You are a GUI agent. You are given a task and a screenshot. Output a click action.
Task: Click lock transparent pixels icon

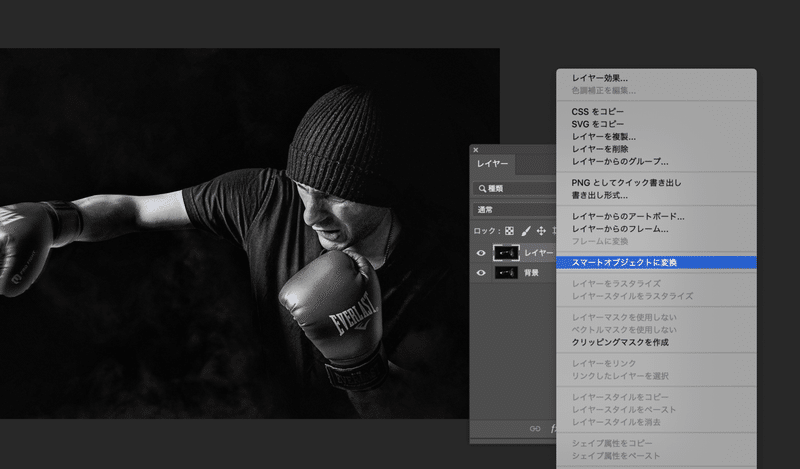tap(509, 231)
